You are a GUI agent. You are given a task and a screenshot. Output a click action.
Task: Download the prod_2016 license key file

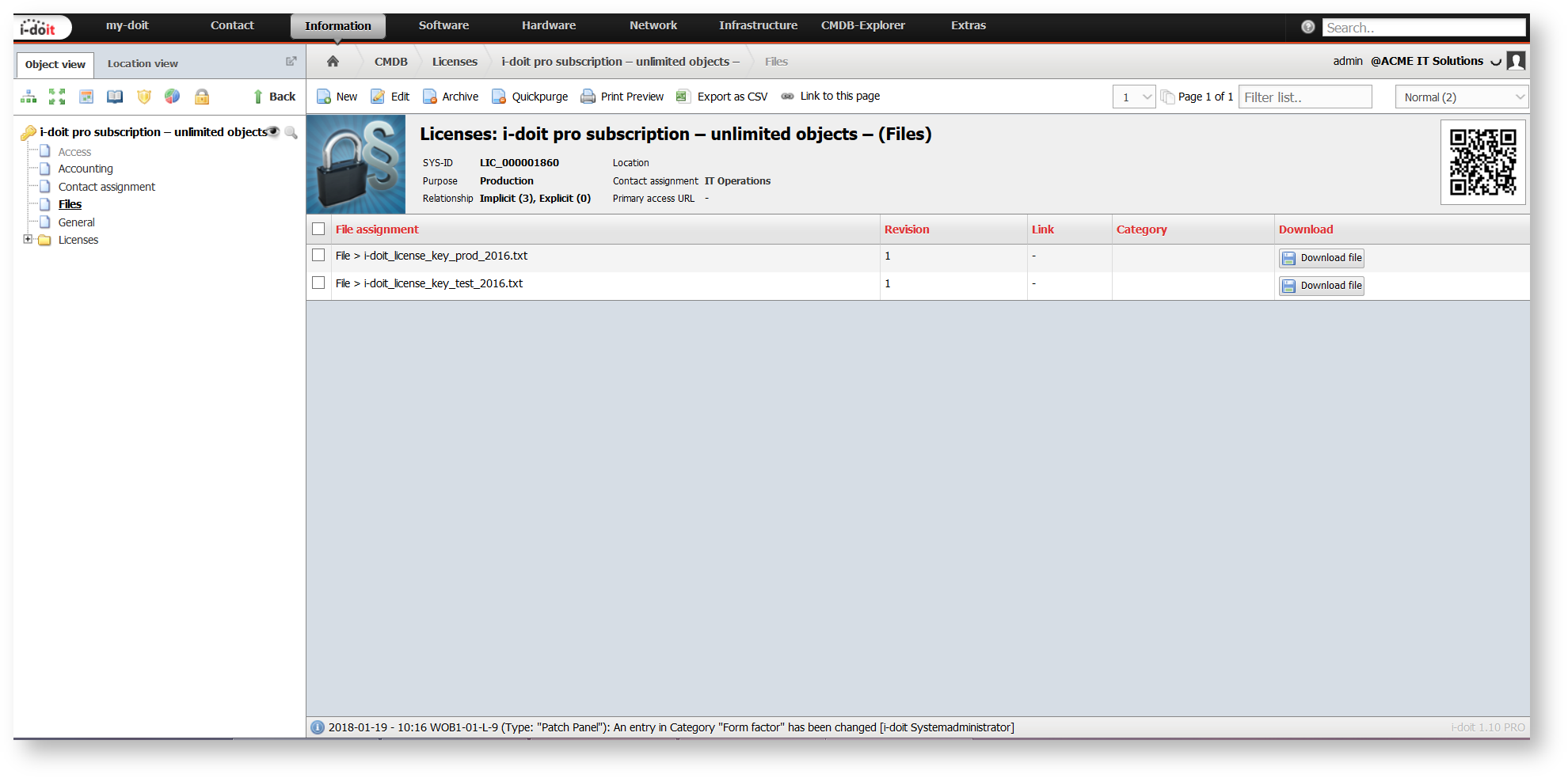click(1322, 258)
